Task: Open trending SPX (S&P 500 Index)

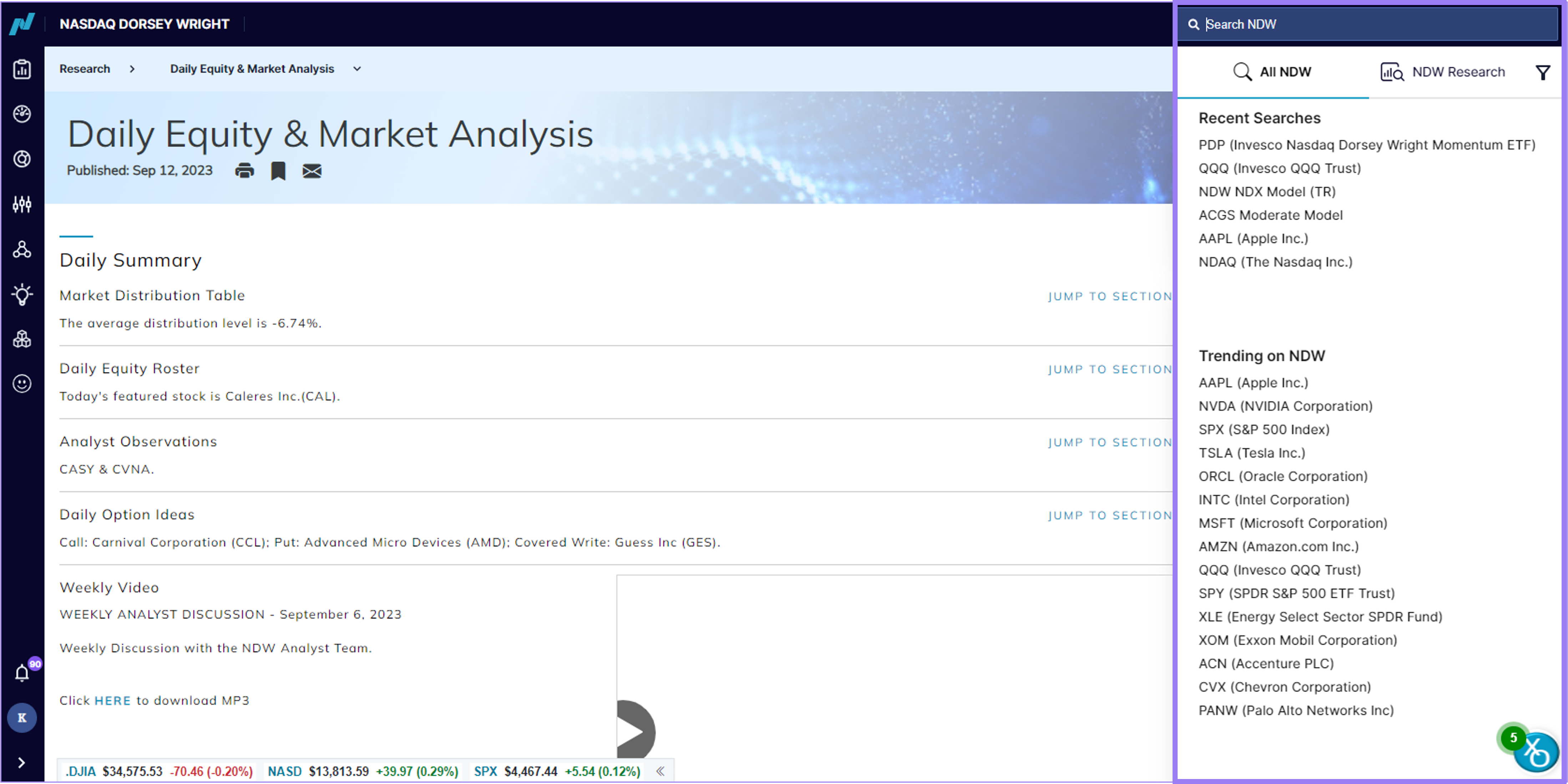Action: (x=1264, y=429)
